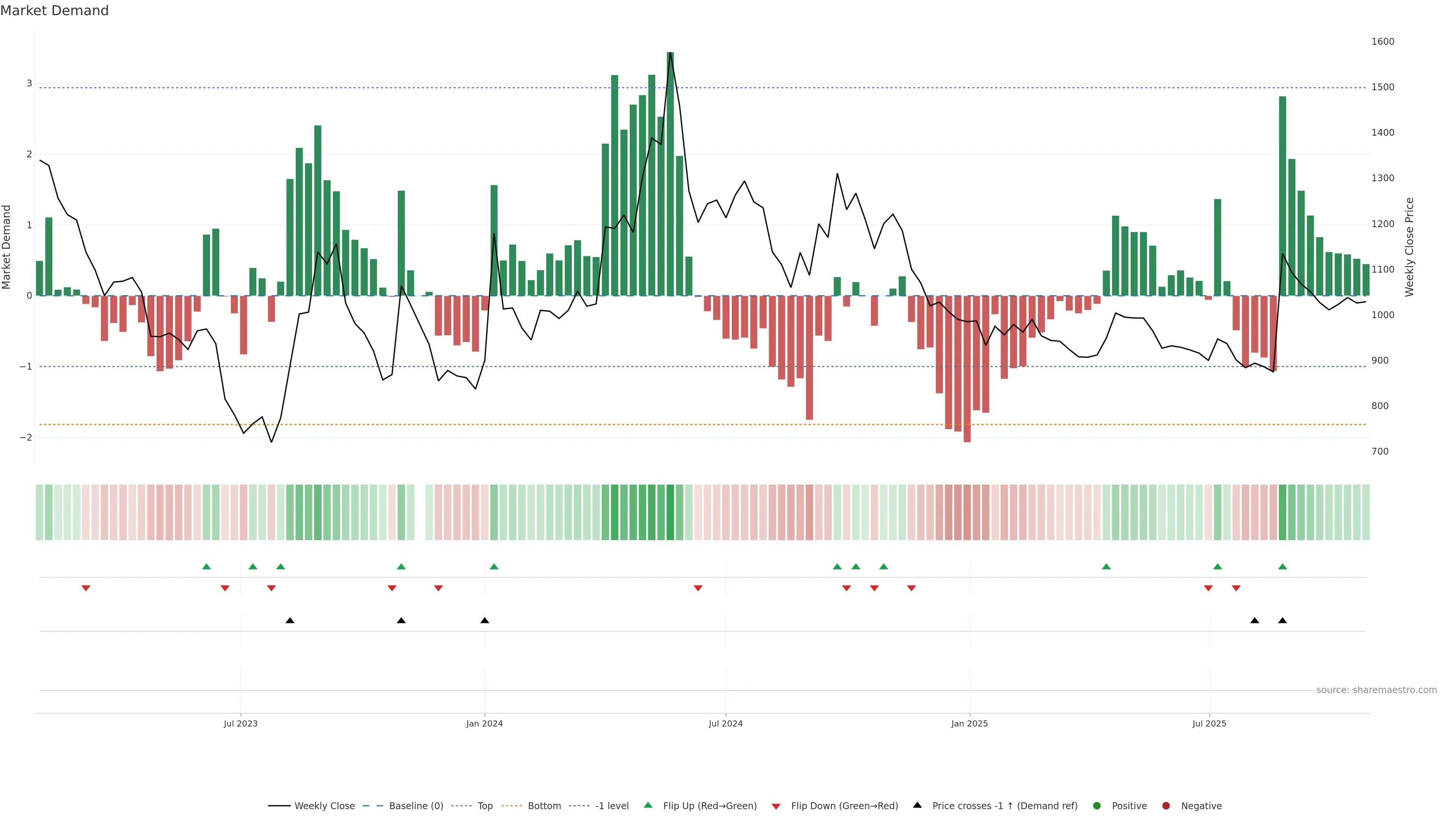
Task: Select the leftmost red flip-down triangle marker
Action: click(86, 588)
